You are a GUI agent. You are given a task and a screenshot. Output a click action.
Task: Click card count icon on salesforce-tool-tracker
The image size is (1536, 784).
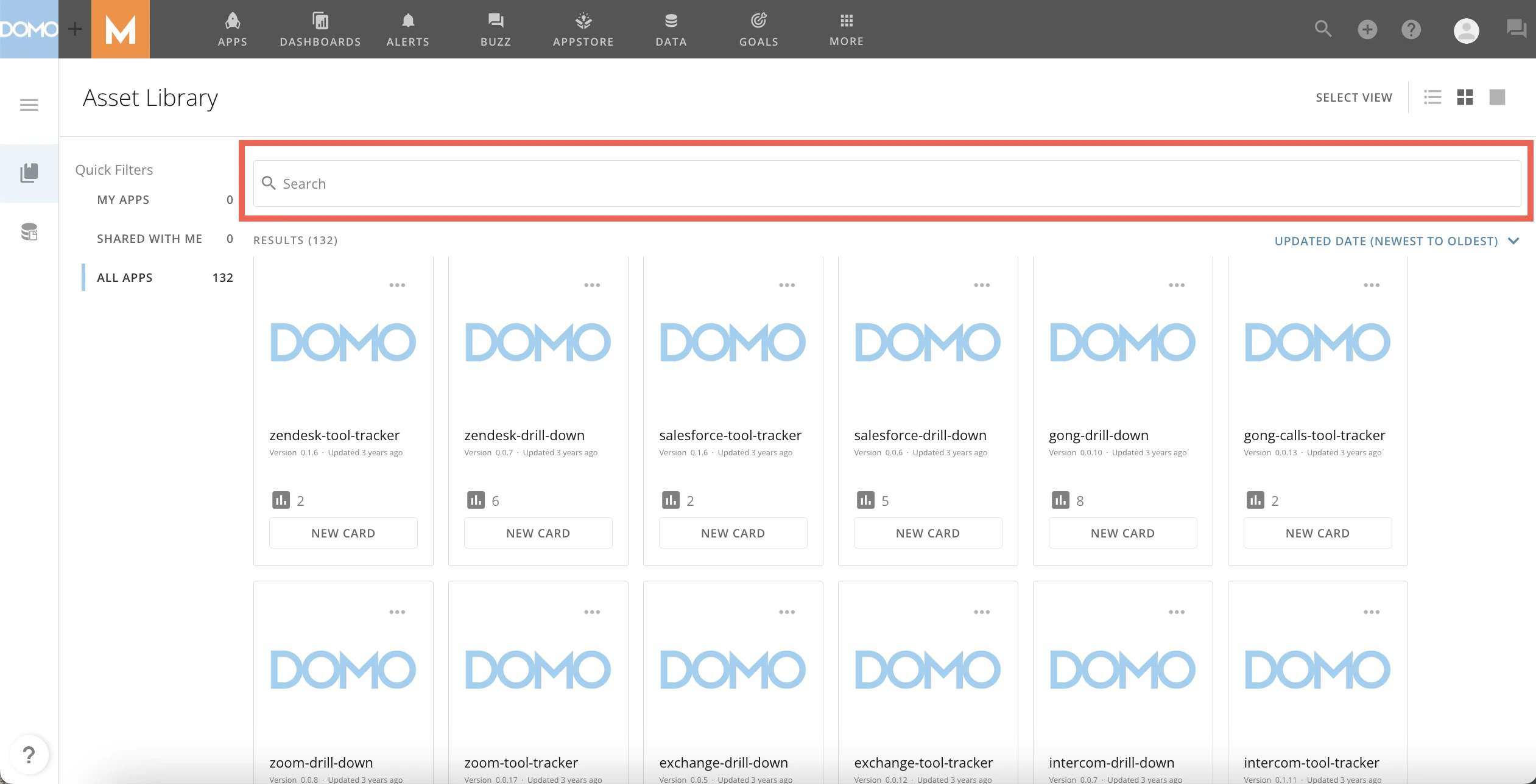pyautogui.click(x=671, y=500)
